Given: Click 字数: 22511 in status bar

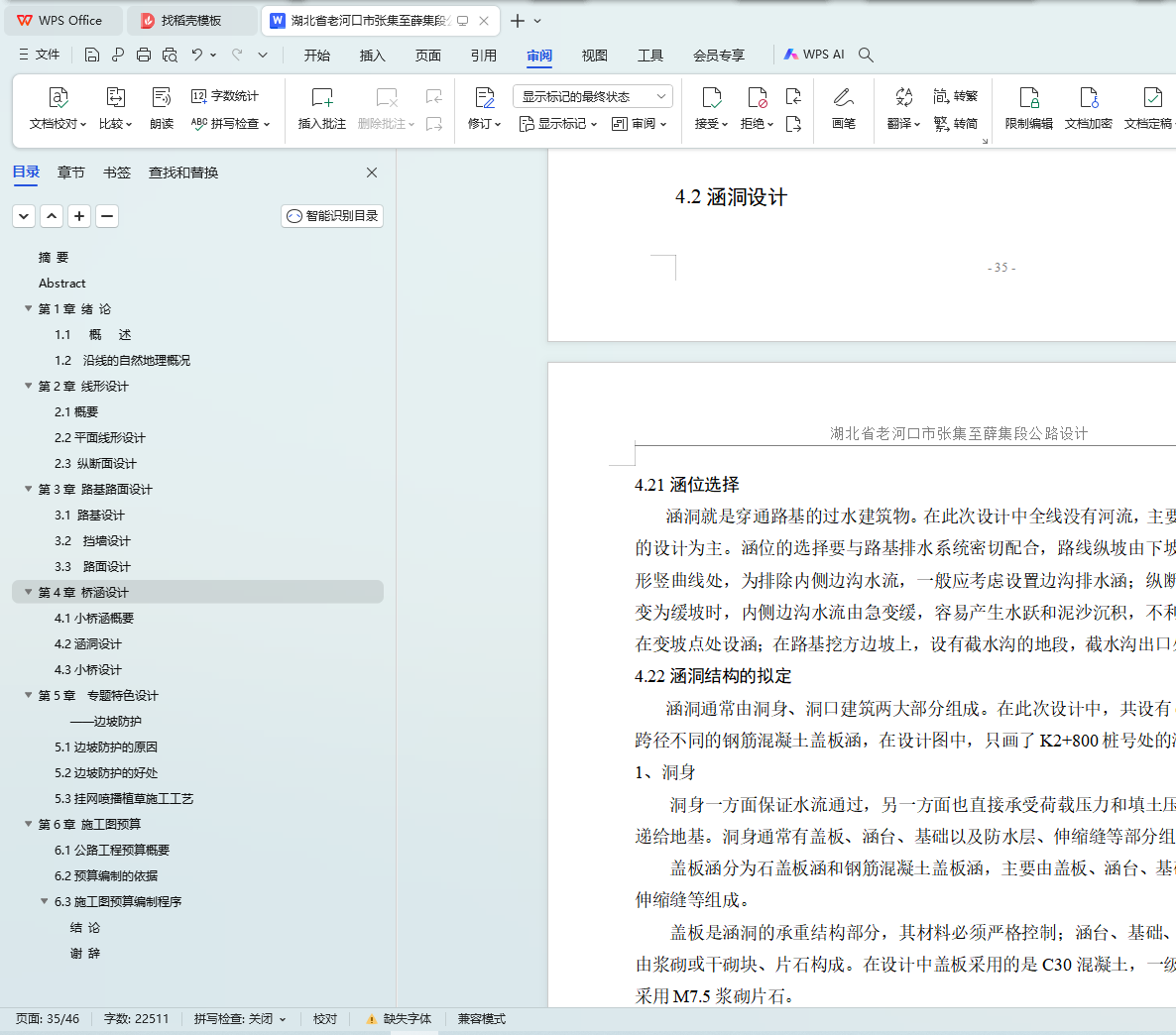Looking at the screenshot, I should 136,1018.
